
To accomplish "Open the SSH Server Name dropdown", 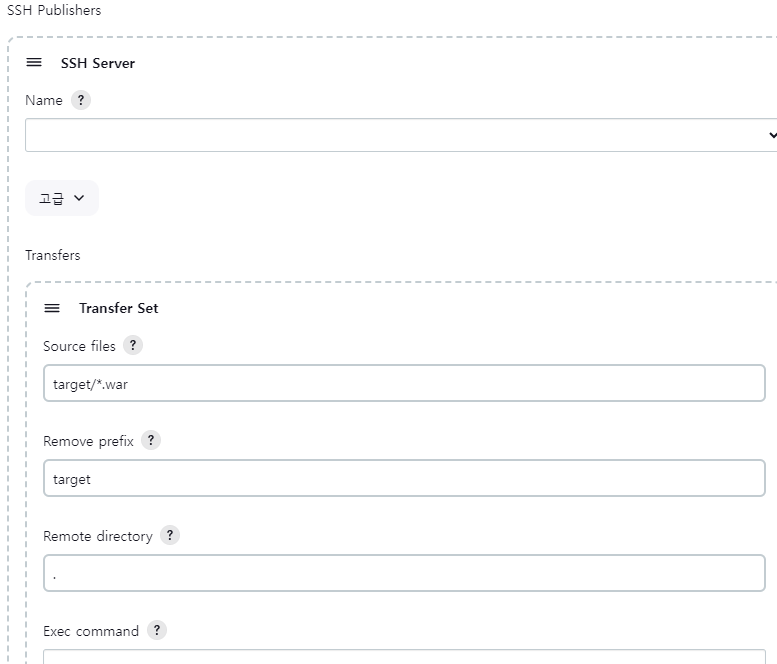I will coord(401,135).
